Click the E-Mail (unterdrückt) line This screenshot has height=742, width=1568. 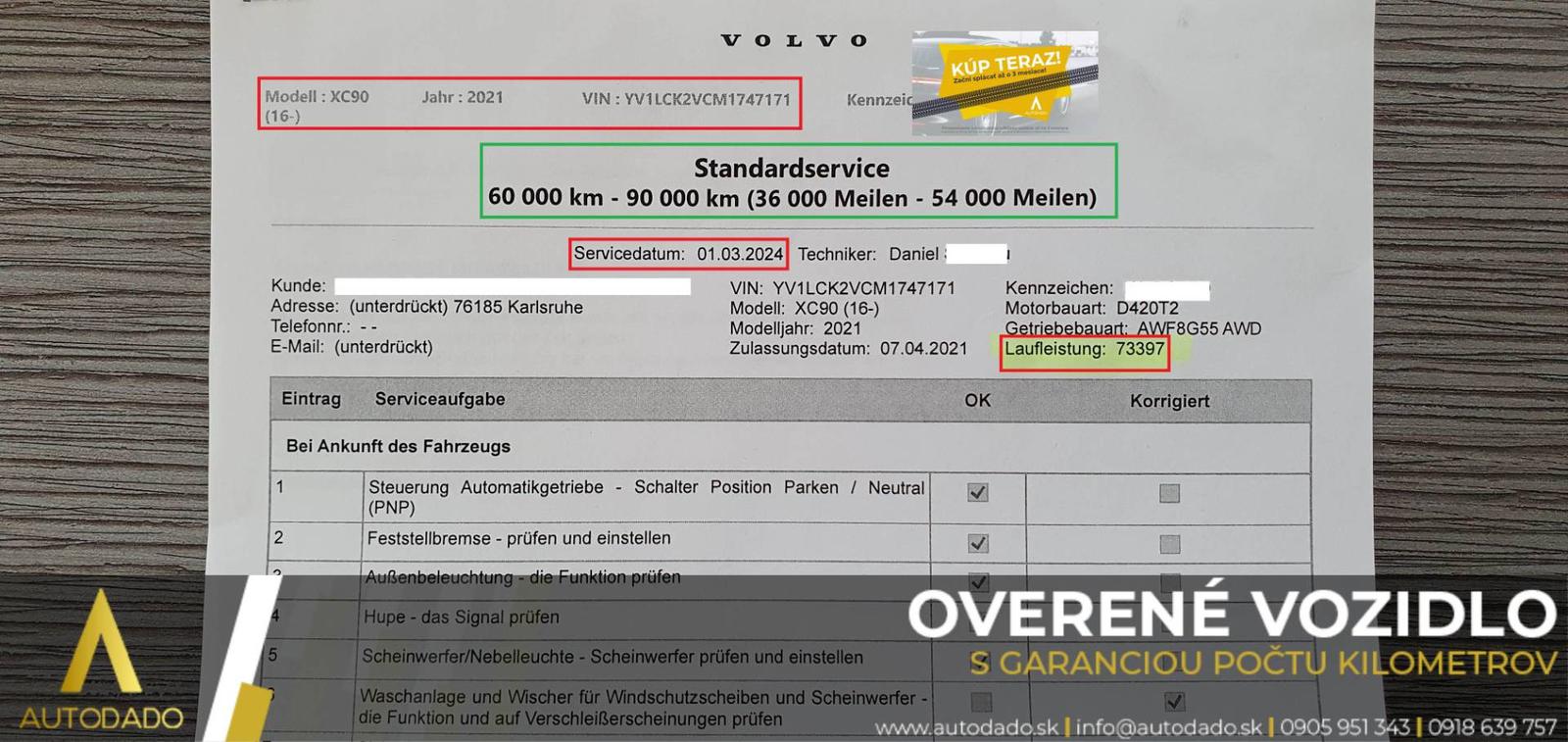click(x=352, y=347)
